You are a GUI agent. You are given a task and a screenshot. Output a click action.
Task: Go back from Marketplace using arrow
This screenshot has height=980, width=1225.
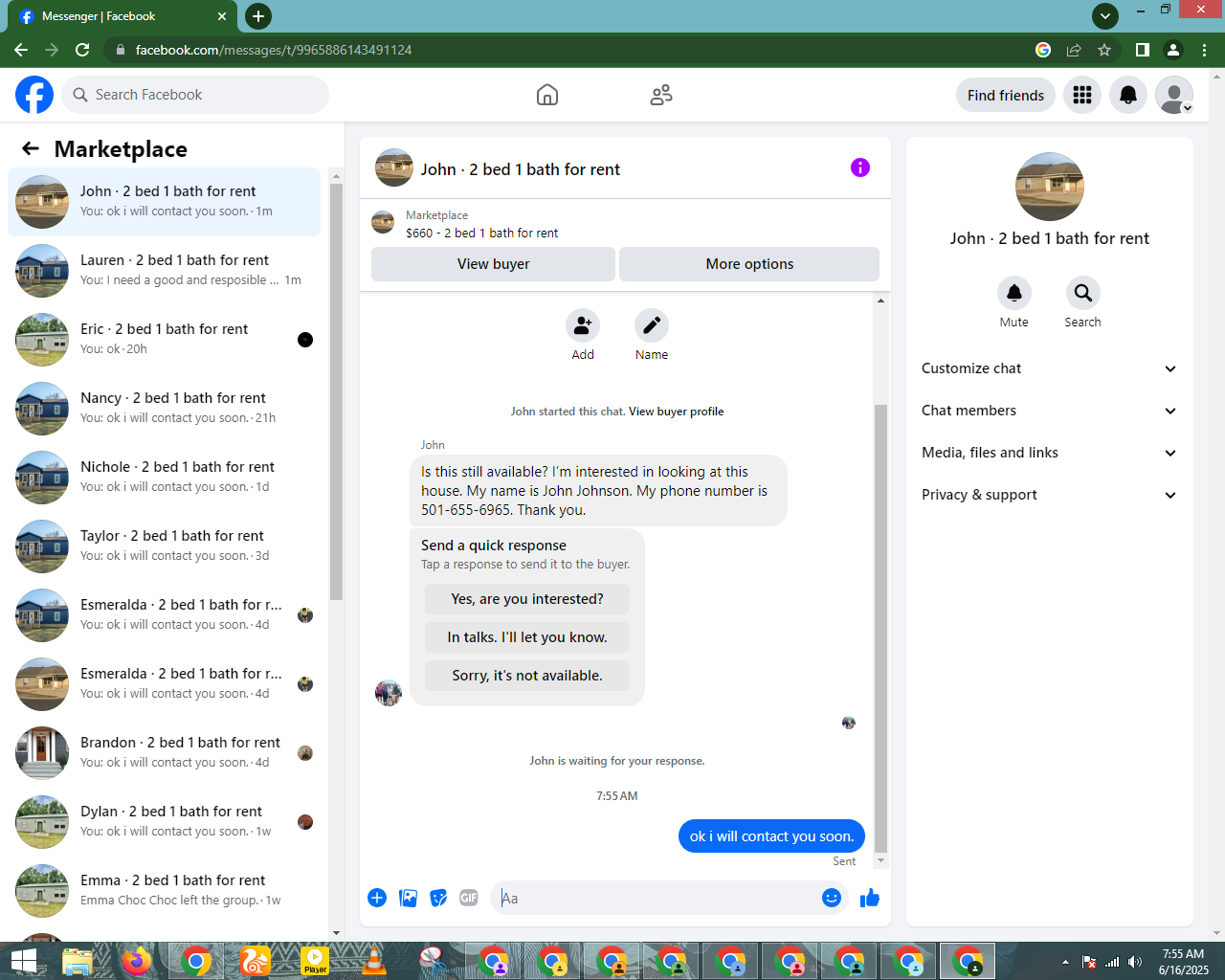31,148
